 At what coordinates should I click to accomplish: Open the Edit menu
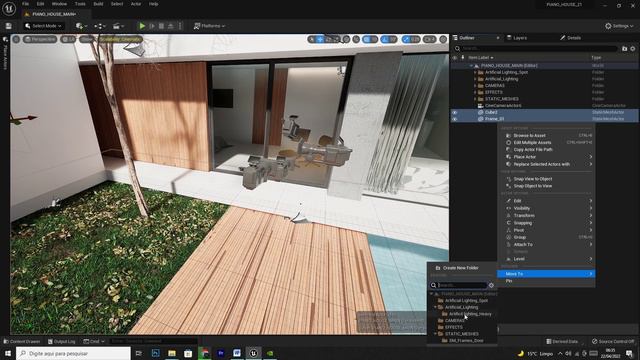pos(40,4)
